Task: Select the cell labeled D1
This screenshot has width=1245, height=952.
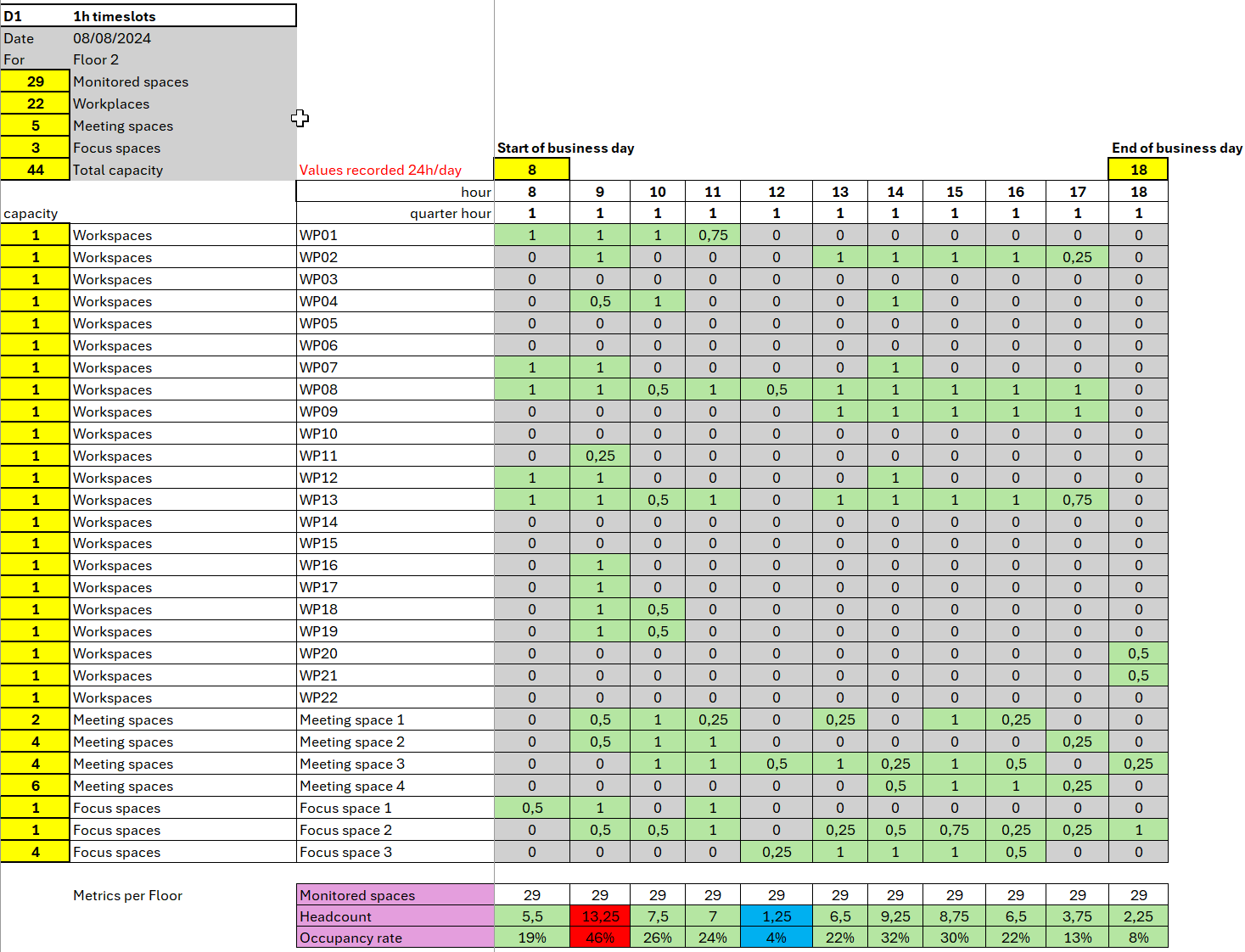Action: click(x=35, y=16)
